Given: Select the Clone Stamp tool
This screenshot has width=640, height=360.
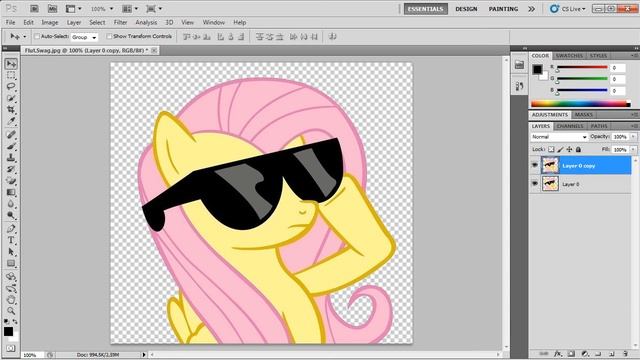Looking at the screenshot, I should point(11,158).
